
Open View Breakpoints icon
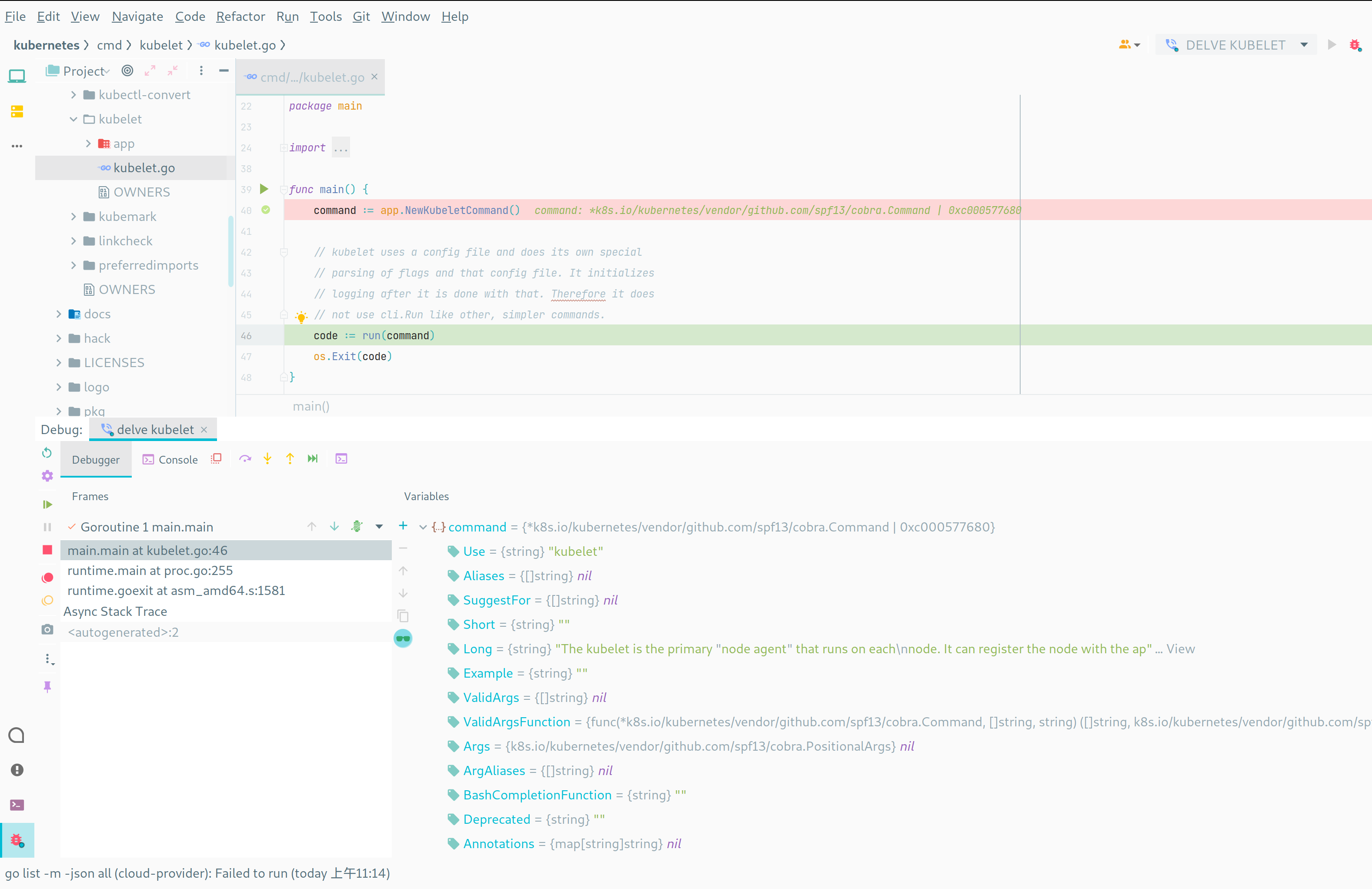click(x=47, y=578)
